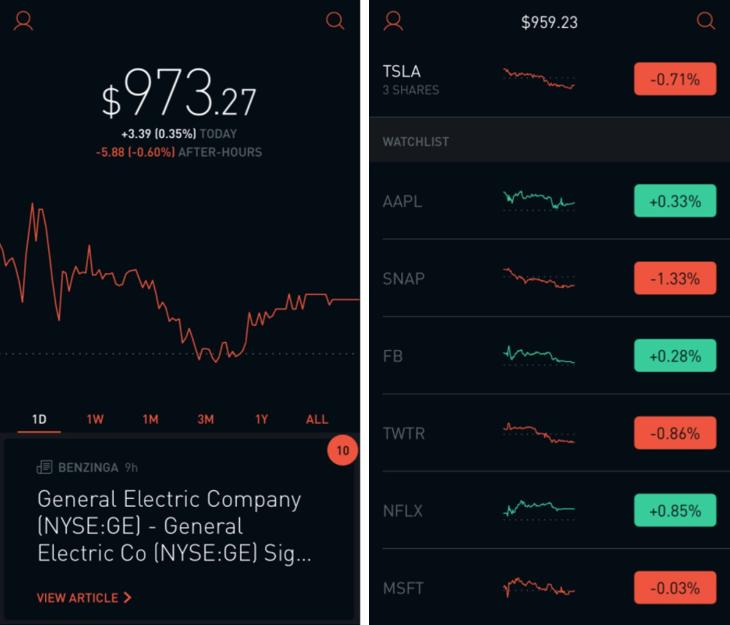Open View Article chevron arrow
Image resolution: width=730 pixels, height=625 pixels.
click(x=128, y=598)
